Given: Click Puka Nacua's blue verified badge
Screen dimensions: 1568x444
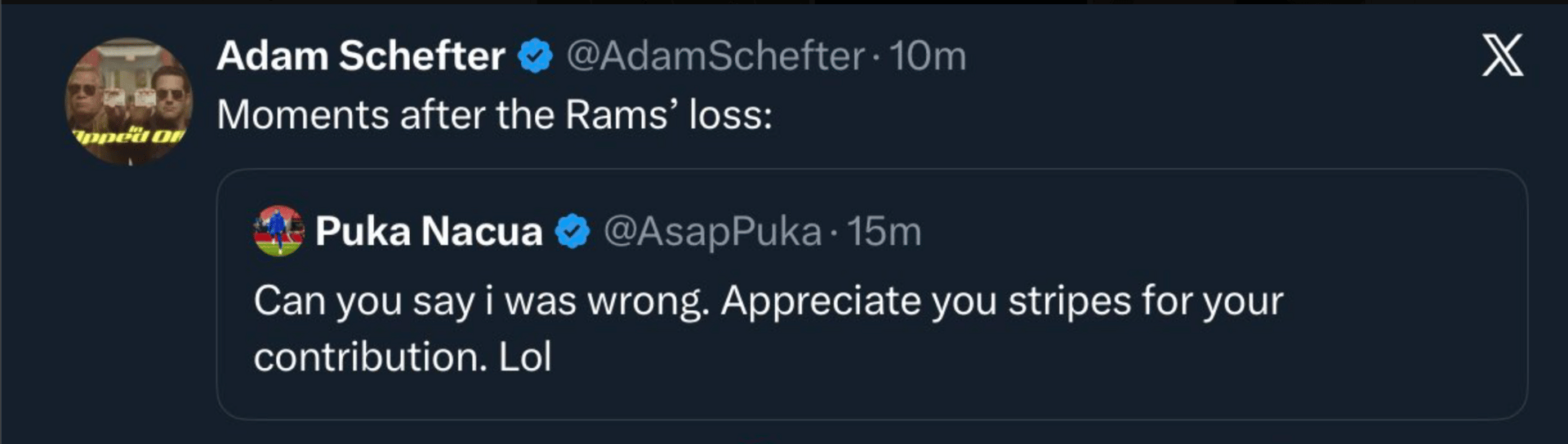Looking at the screenshot, I should [x=572, y=231].
